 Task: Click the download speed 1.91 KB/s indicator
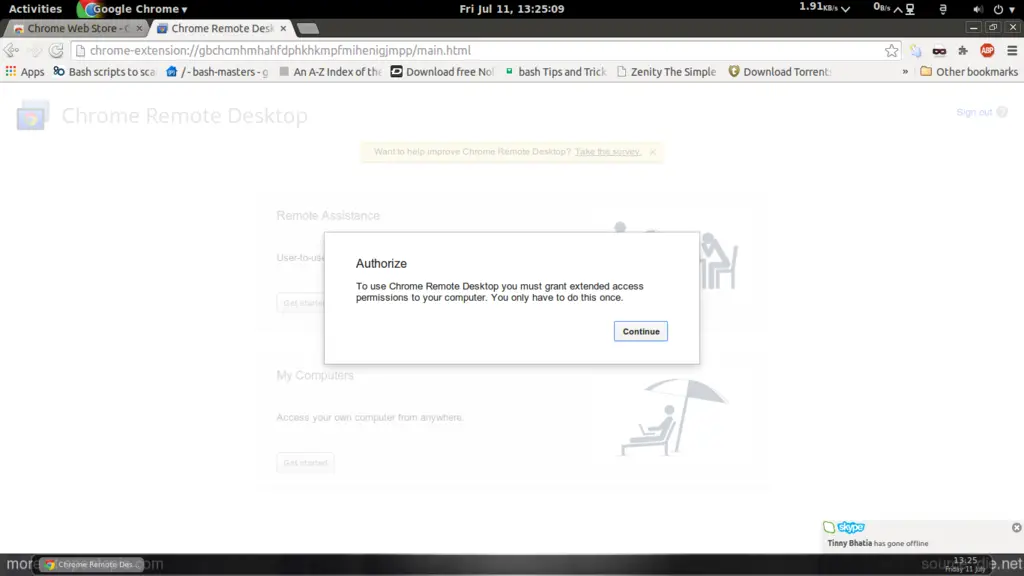coord(825,8)
